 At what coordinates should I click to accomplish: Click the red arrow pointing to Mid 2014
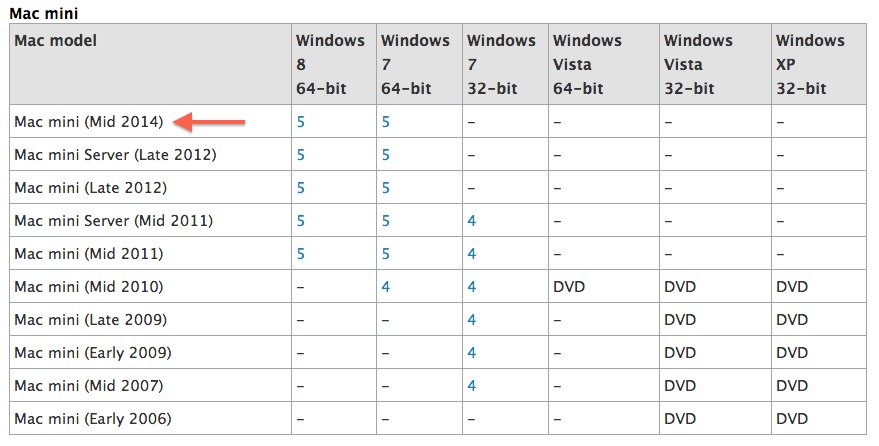point(209,122)
